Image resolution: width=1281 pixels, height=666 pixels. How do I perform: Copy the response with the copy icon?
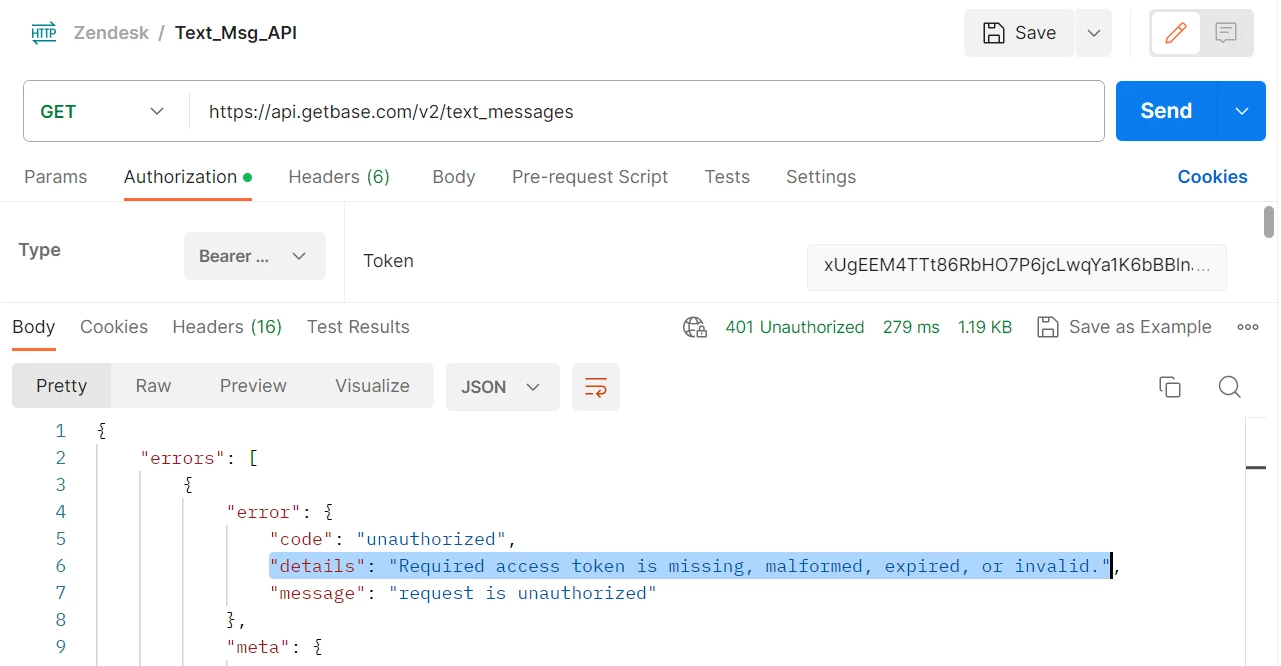tap(1170, 387)
